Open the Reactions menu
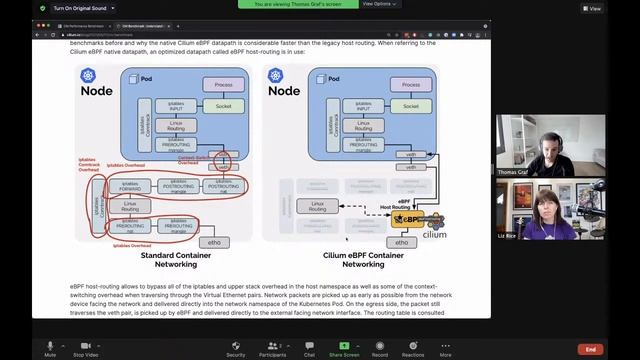 pyautogui.click(x=413, y=349)
